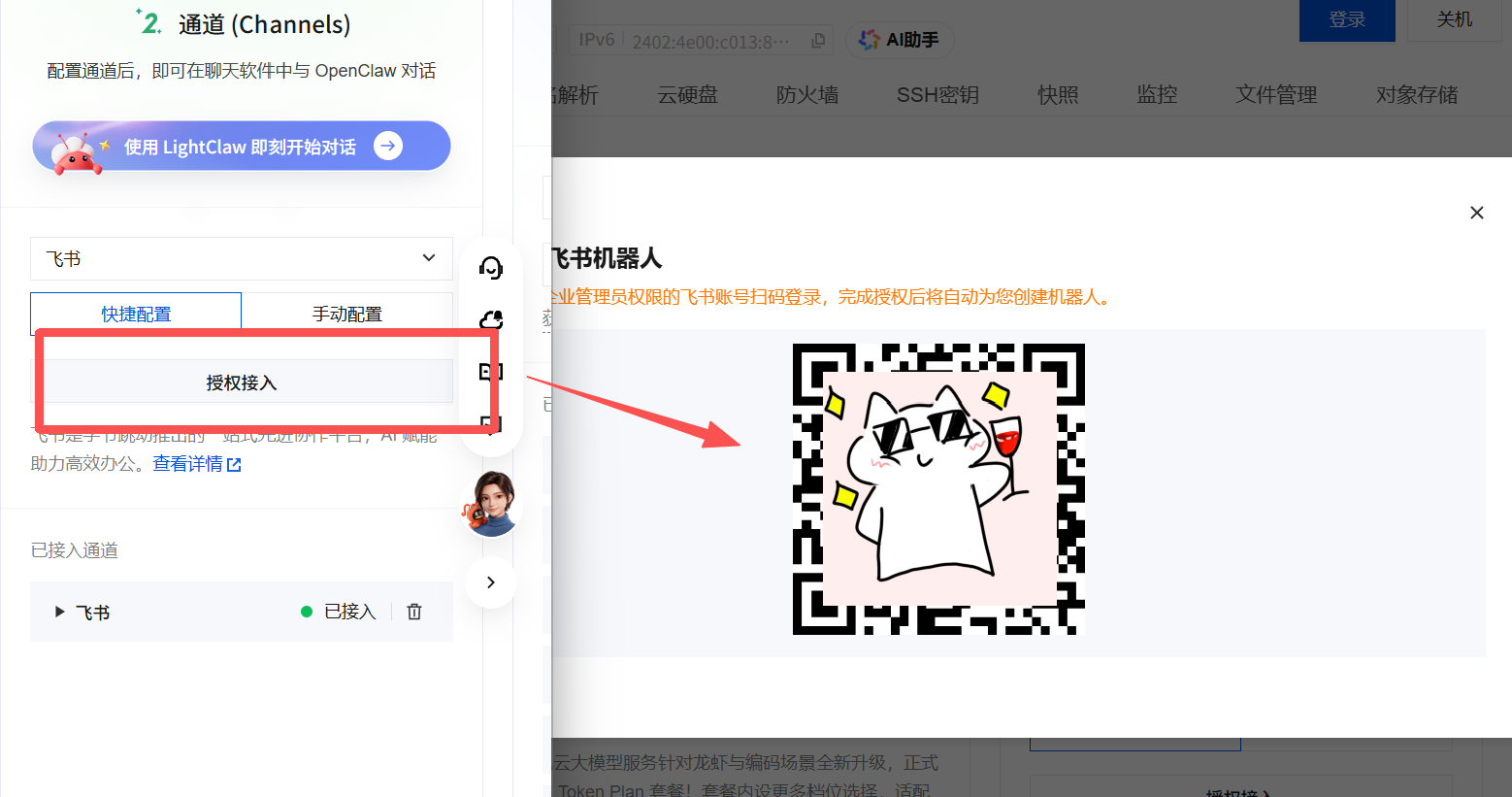The image size is (1512, 797).
Task: Click the headset customer support icon
Action: tap(490, 268)
